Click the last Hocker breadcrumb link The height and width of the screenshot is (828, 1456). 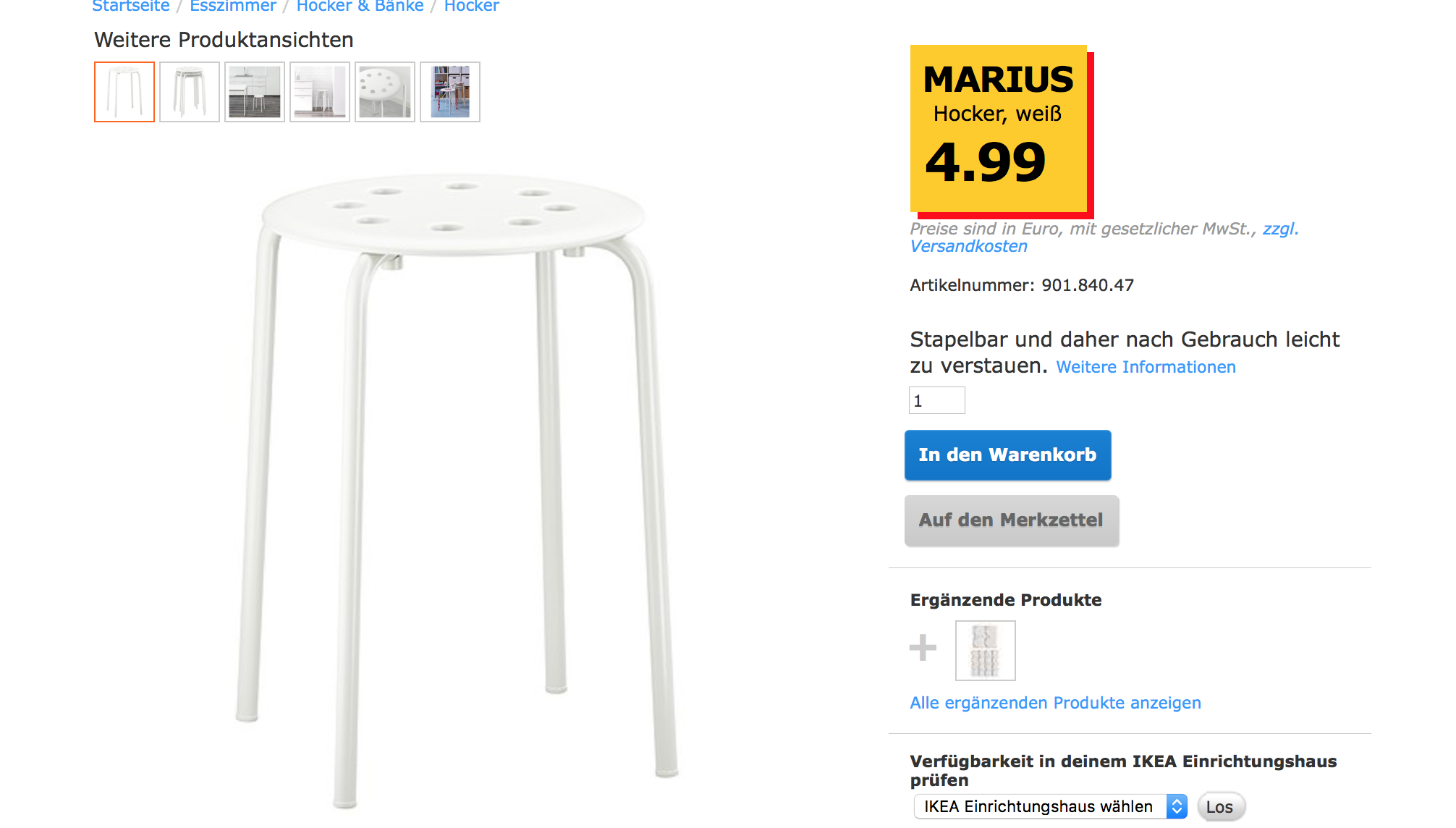[x=472, y=7]
